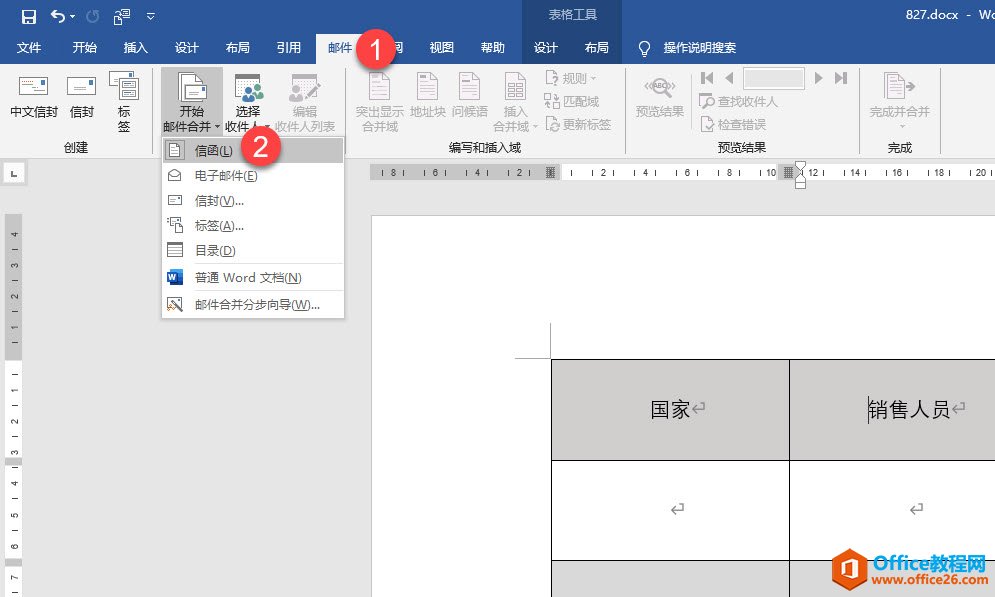The height and width of the screenshot is (597, 995).
Task: Select the 邮件 ribbon tab
Action: click(x=340, y=48)
